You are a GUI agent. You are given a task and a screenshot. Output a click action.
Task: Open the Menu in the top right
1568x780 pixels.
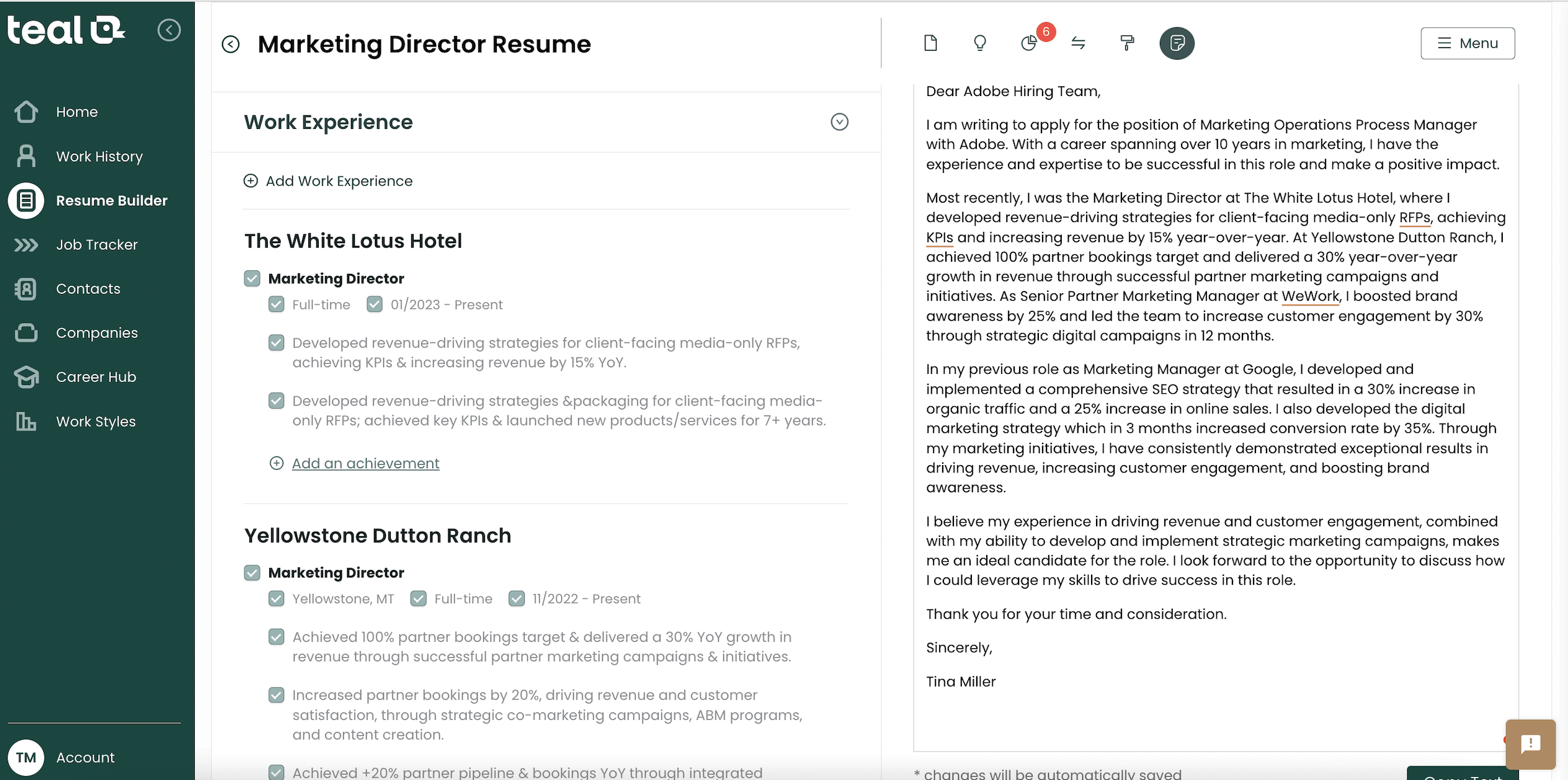1468,43
